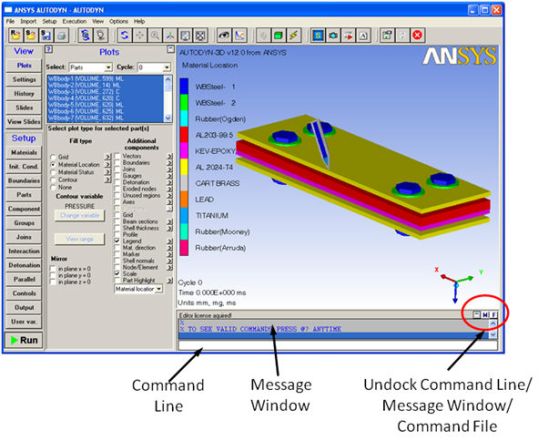
Task: Click the floppy disk Save icon
Action: pyautogui.click(x=46, y=35)
